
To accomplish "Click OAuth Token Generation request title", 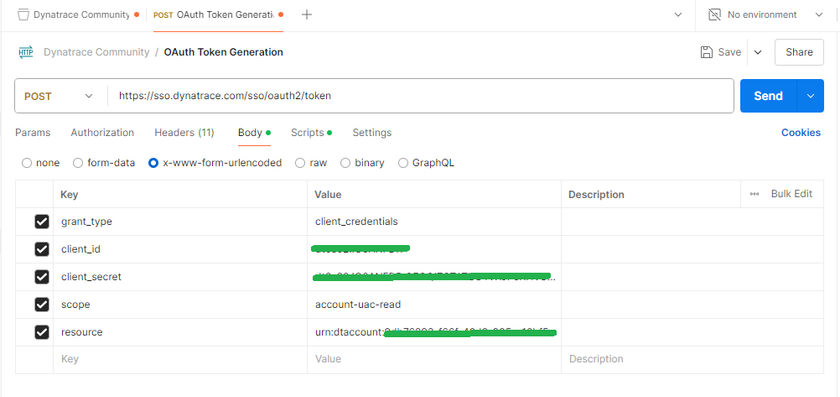I will coord(223,52).
